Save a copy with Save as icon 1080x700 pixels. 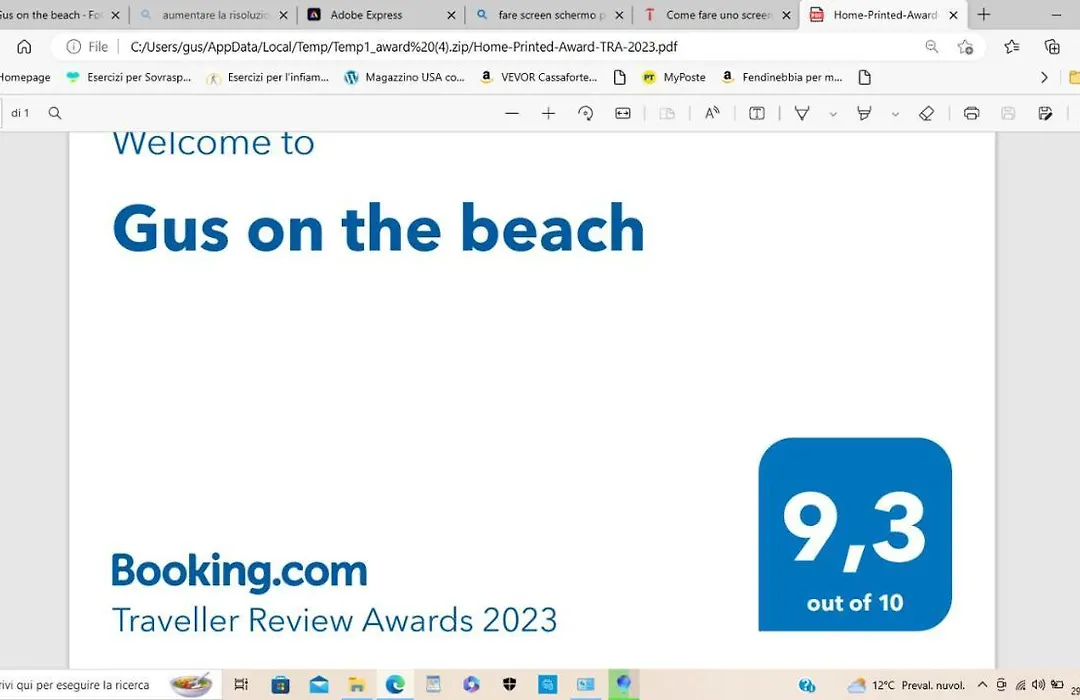point(1045,113)
